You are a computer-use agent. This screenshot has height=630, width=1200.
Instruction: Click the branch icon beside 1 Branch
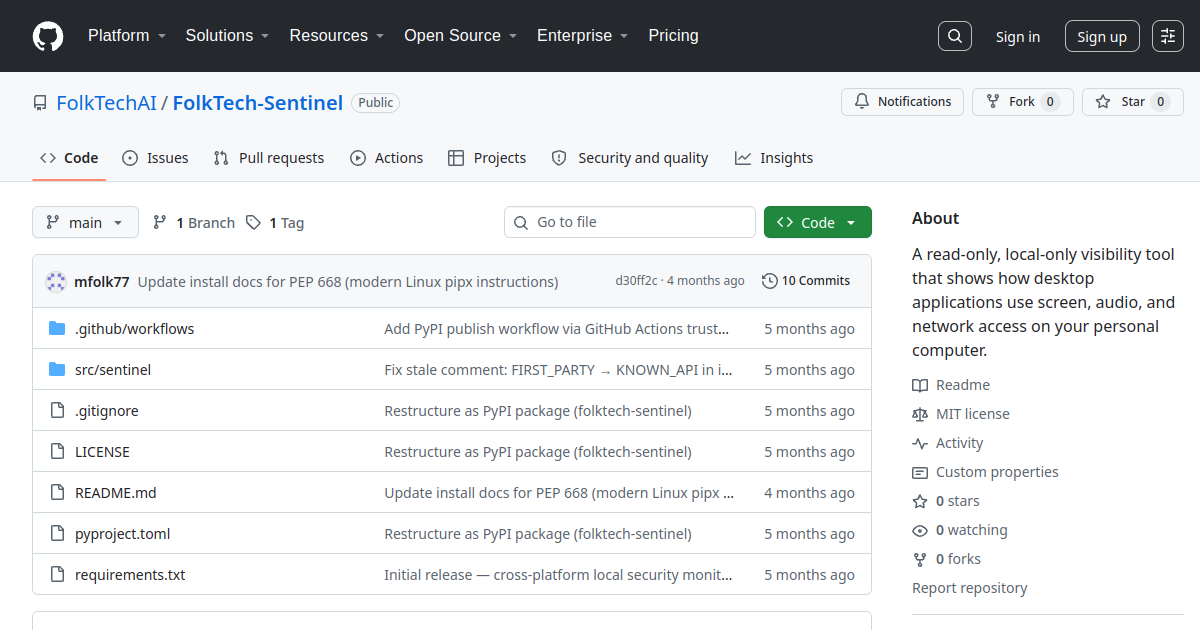coord(160,222)
